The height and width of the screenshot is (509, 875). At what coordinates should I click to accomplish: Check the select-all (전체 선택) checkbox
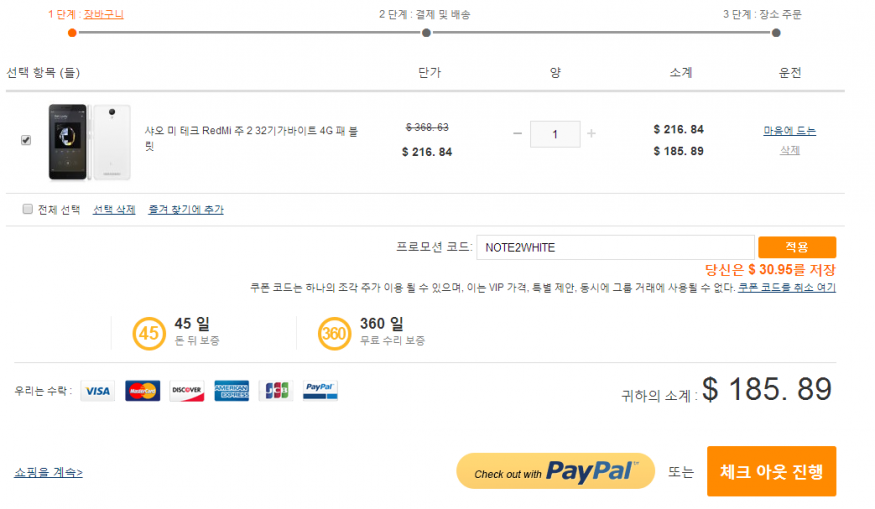tap(27, 209)
